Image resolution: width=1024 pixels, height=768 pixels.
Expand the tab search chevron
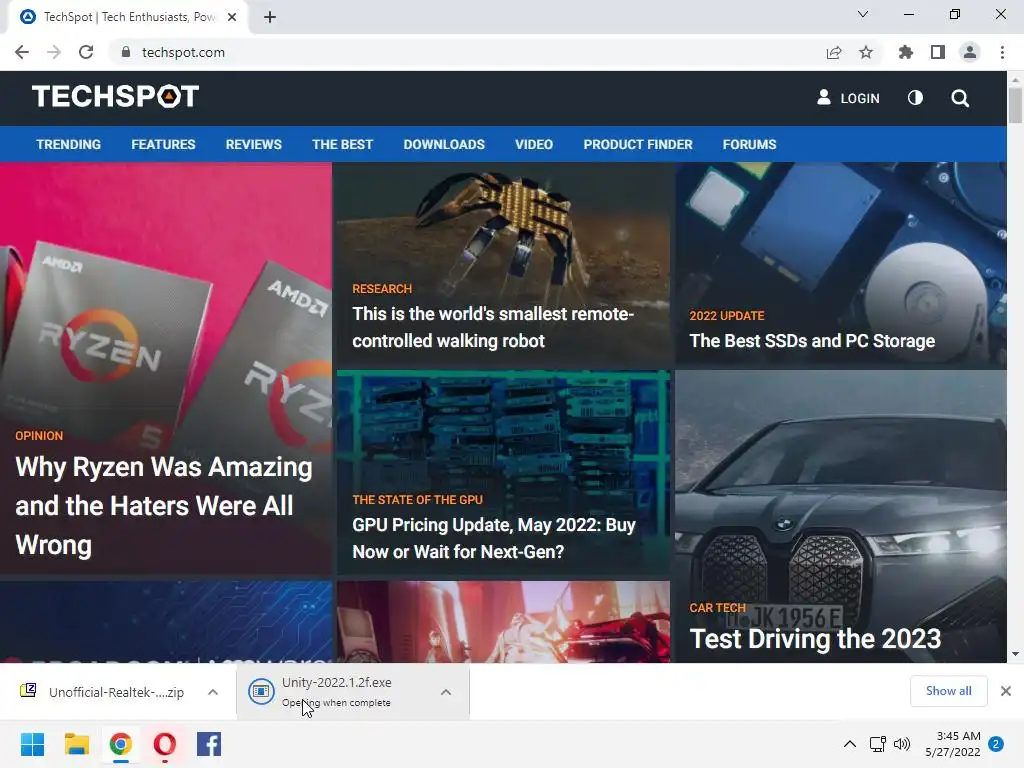863,14
